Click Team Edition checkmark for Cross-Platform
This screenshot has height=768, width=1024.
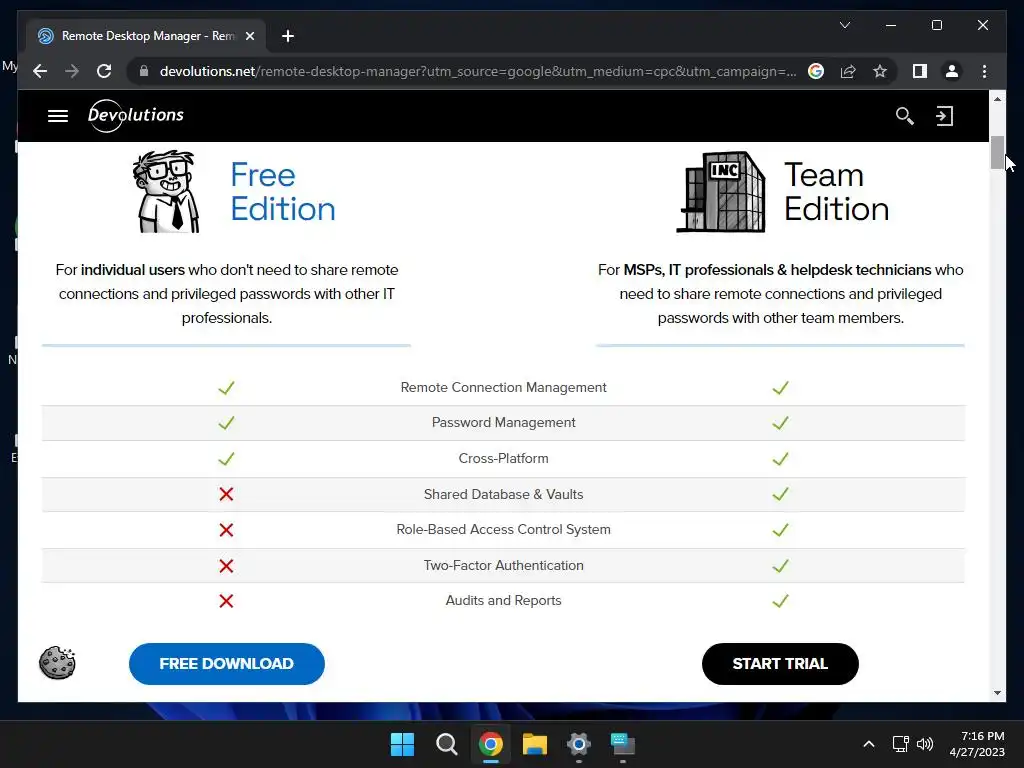780,459
